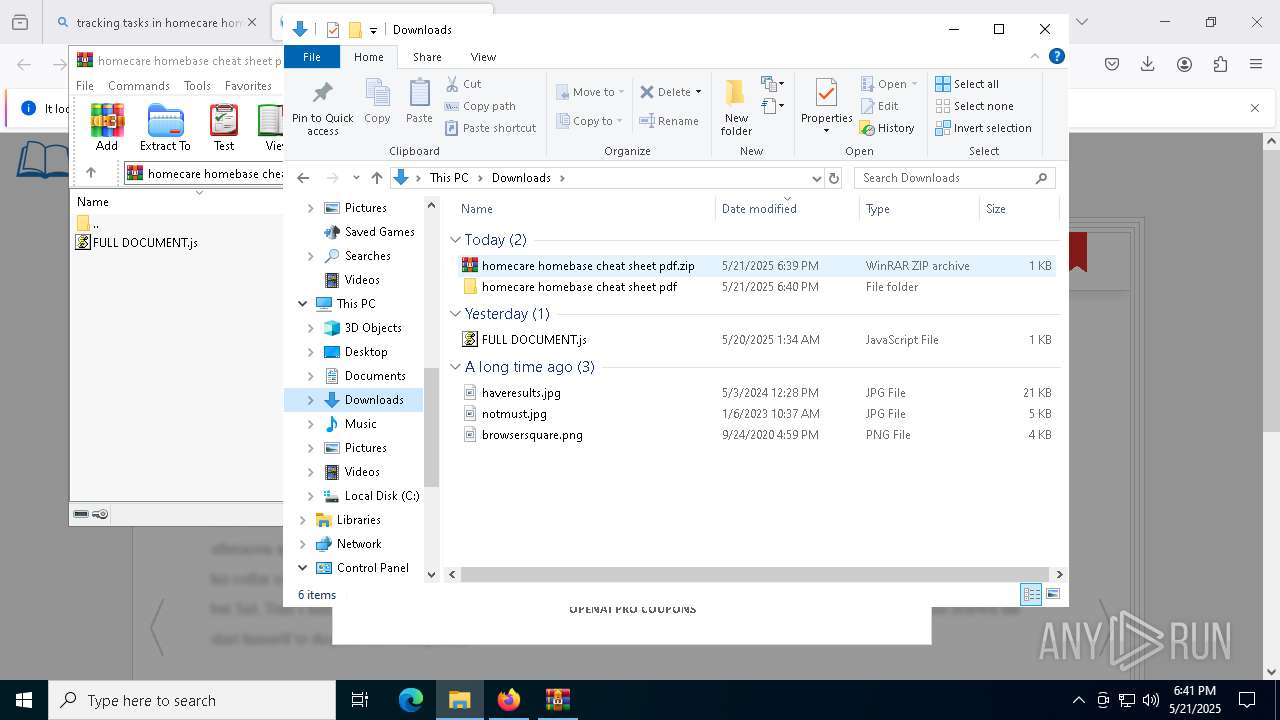Click Up one level arrow in Explorer
Screen dimensions: 1280x720
pyautogui.click(x=376, y=178)
